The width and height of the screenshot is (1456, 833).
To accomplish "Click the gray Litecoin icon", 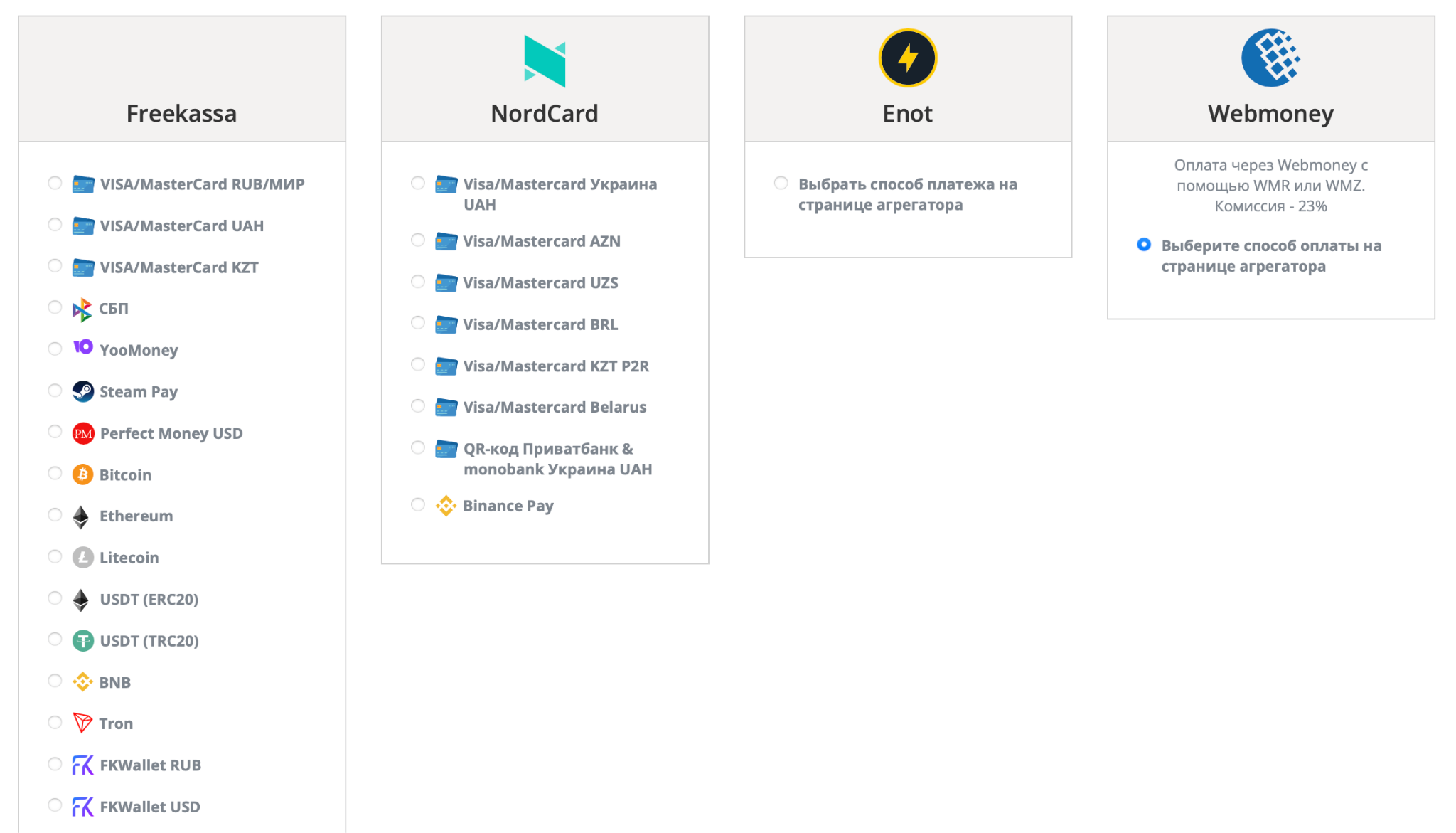I will click(x=83, y=557).
